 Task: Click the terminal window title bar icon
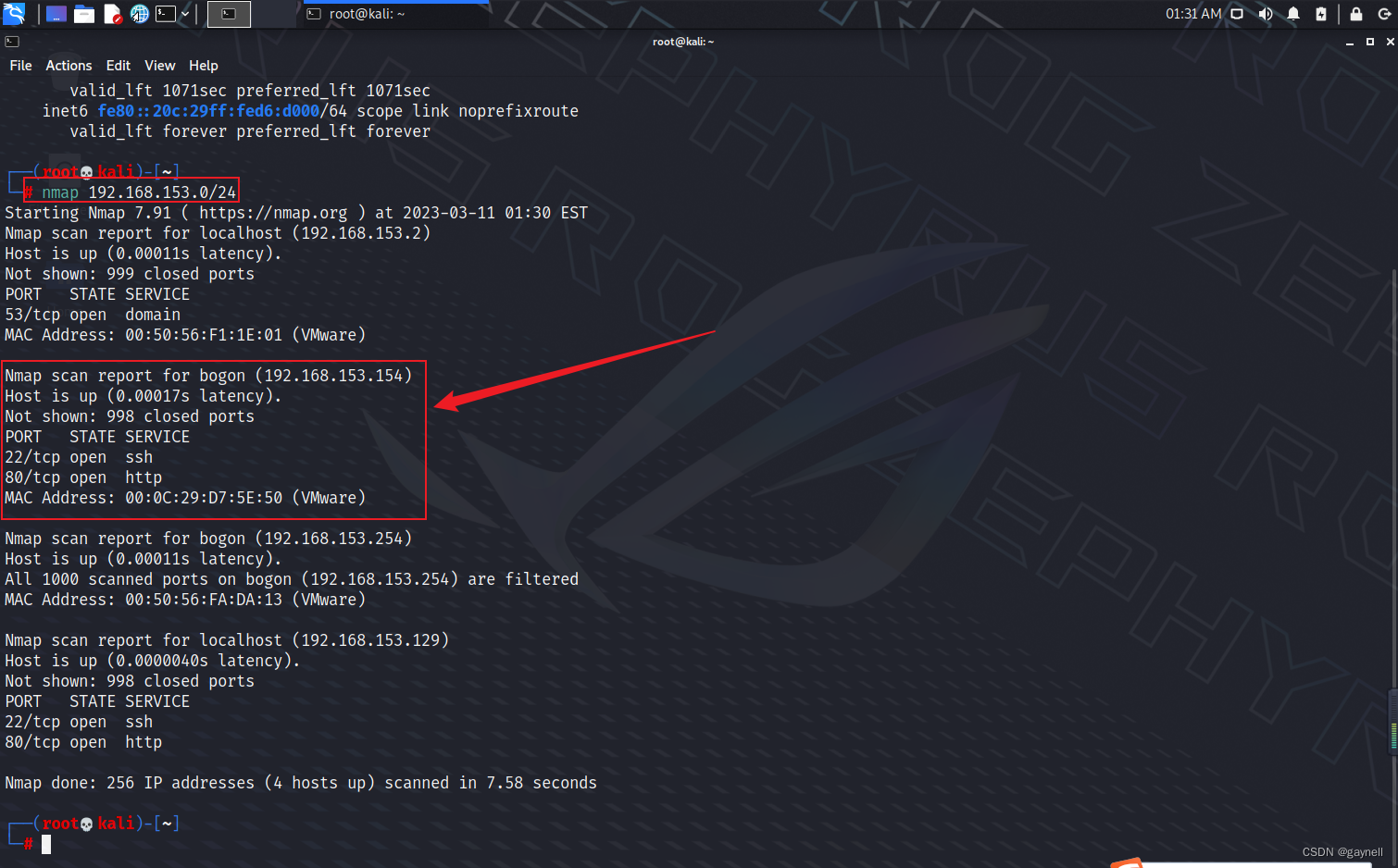[12, 42]
